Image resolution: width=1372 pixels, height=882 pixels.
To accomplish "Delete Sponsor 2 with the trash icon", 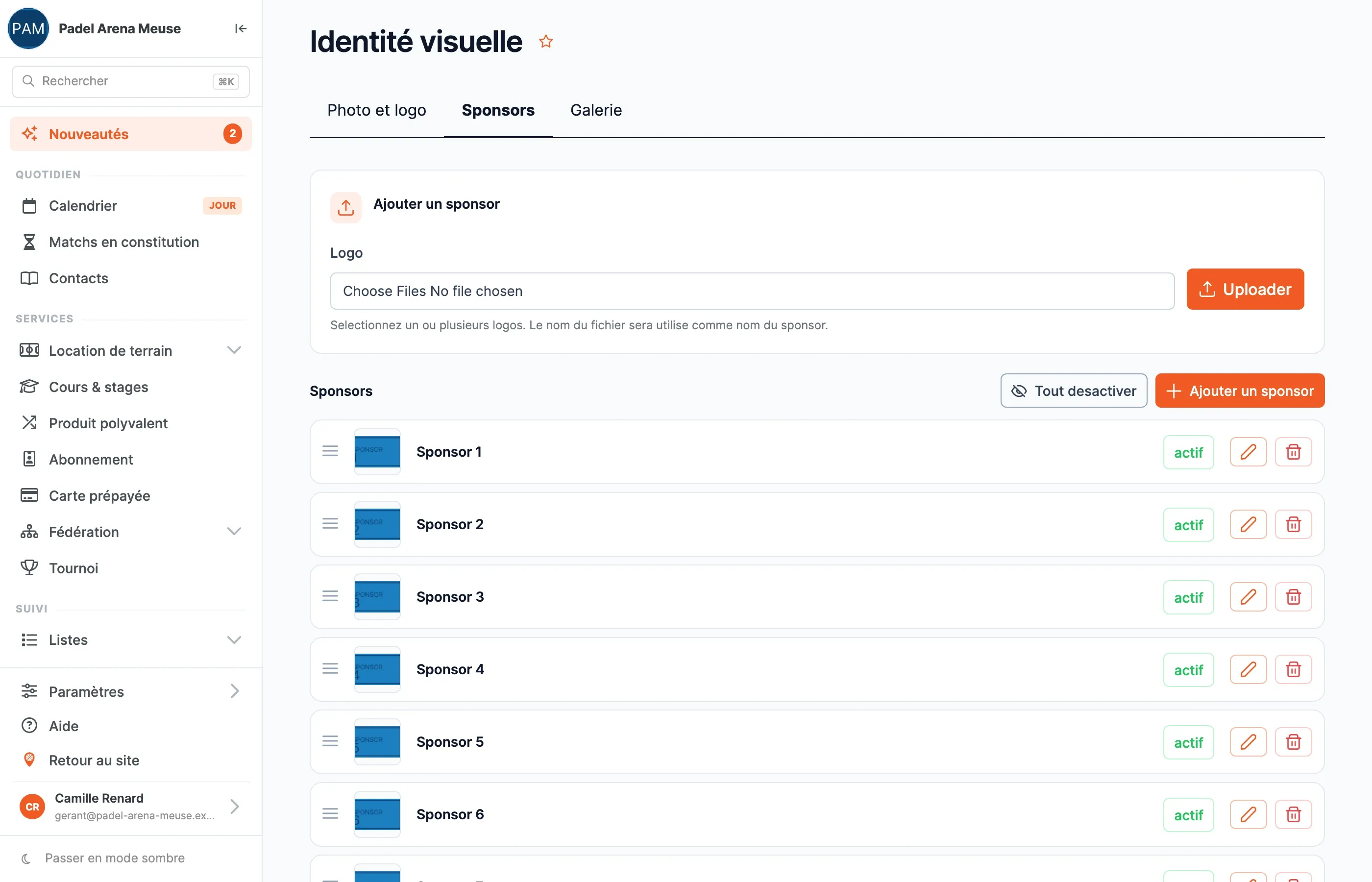I will [x=1293, y=525].
